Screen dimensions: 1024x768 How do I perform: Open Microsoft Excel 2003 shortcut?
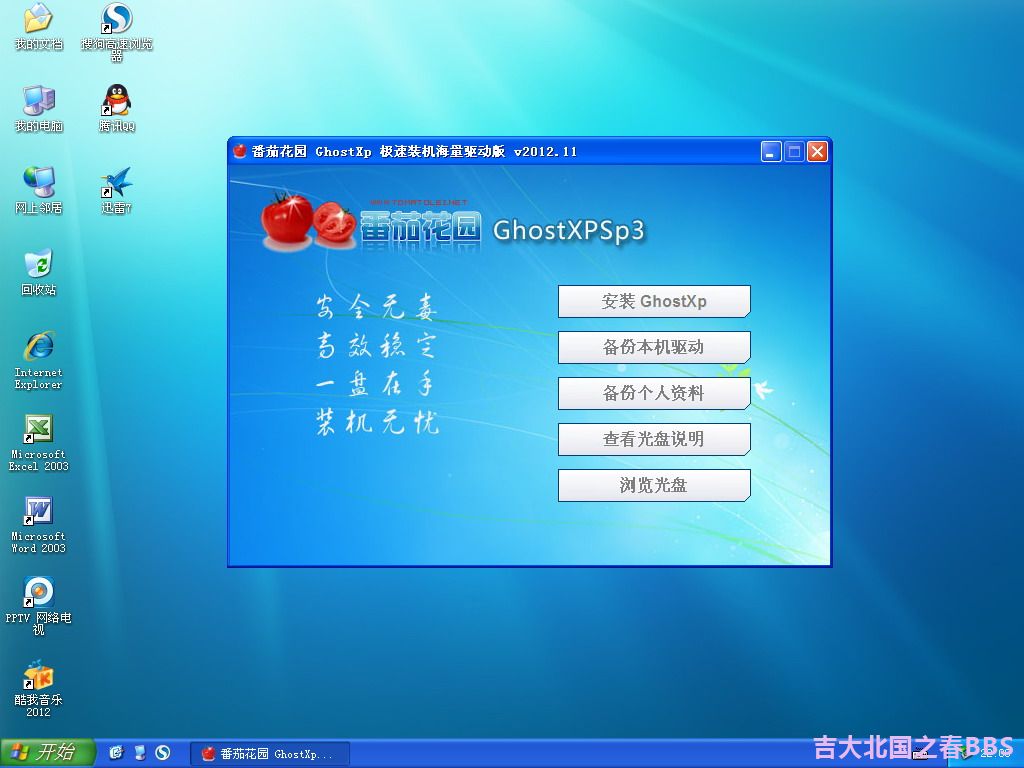pos(39,443)
